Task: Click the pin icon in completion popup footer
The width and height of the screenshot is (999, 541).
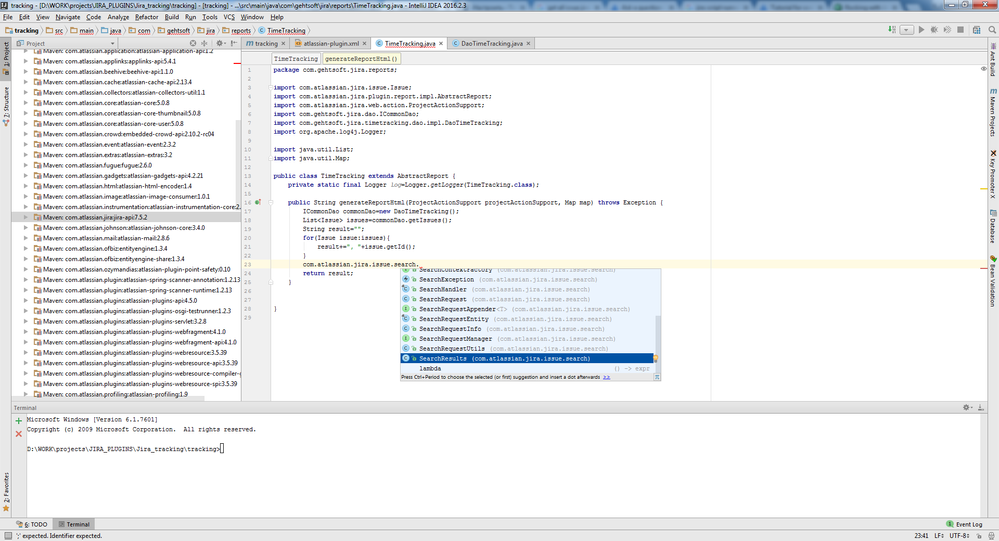Action: coord(657,377)
